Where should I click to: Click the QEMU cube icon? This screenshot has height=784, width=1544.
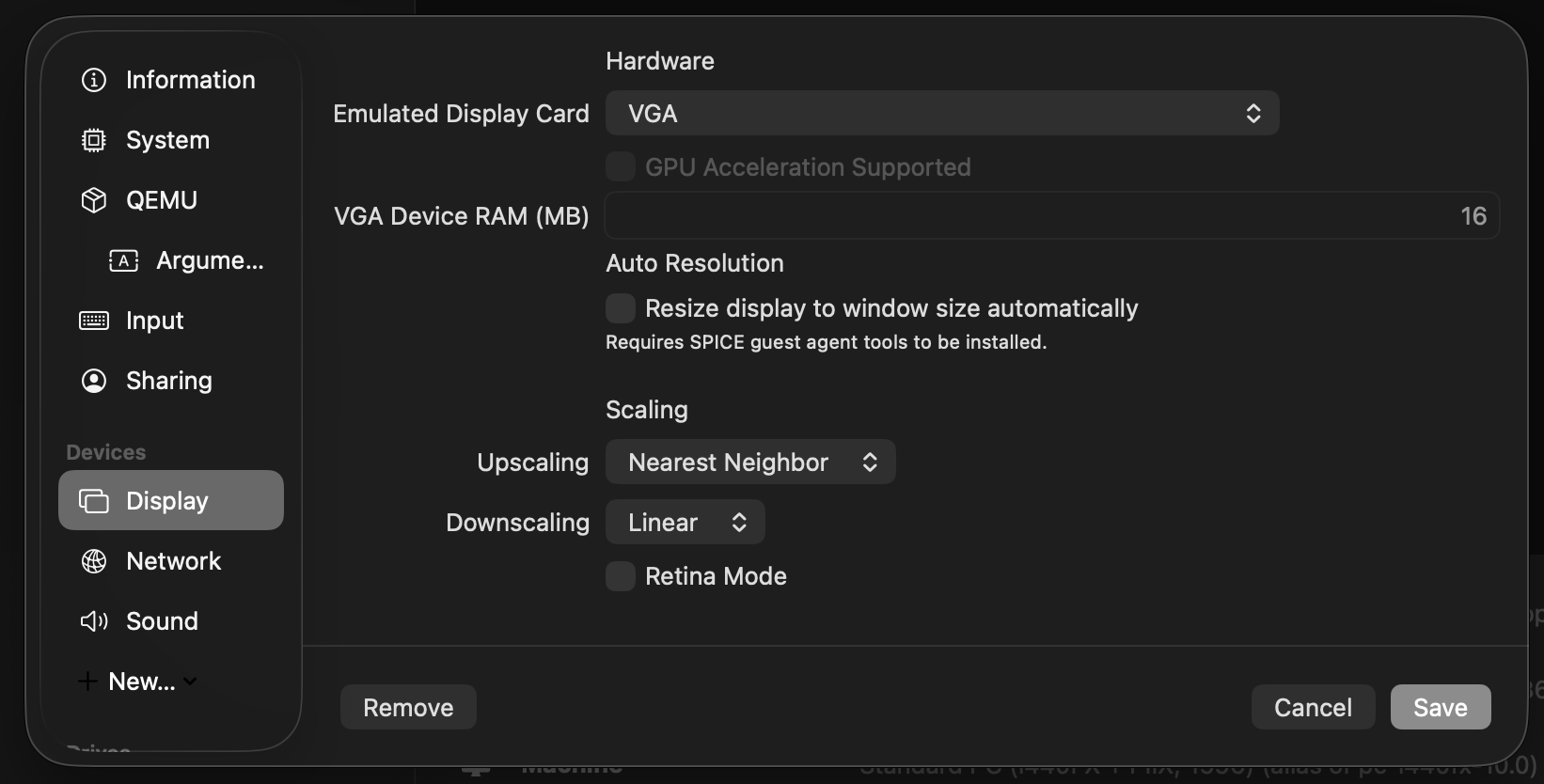coord(94,200)
